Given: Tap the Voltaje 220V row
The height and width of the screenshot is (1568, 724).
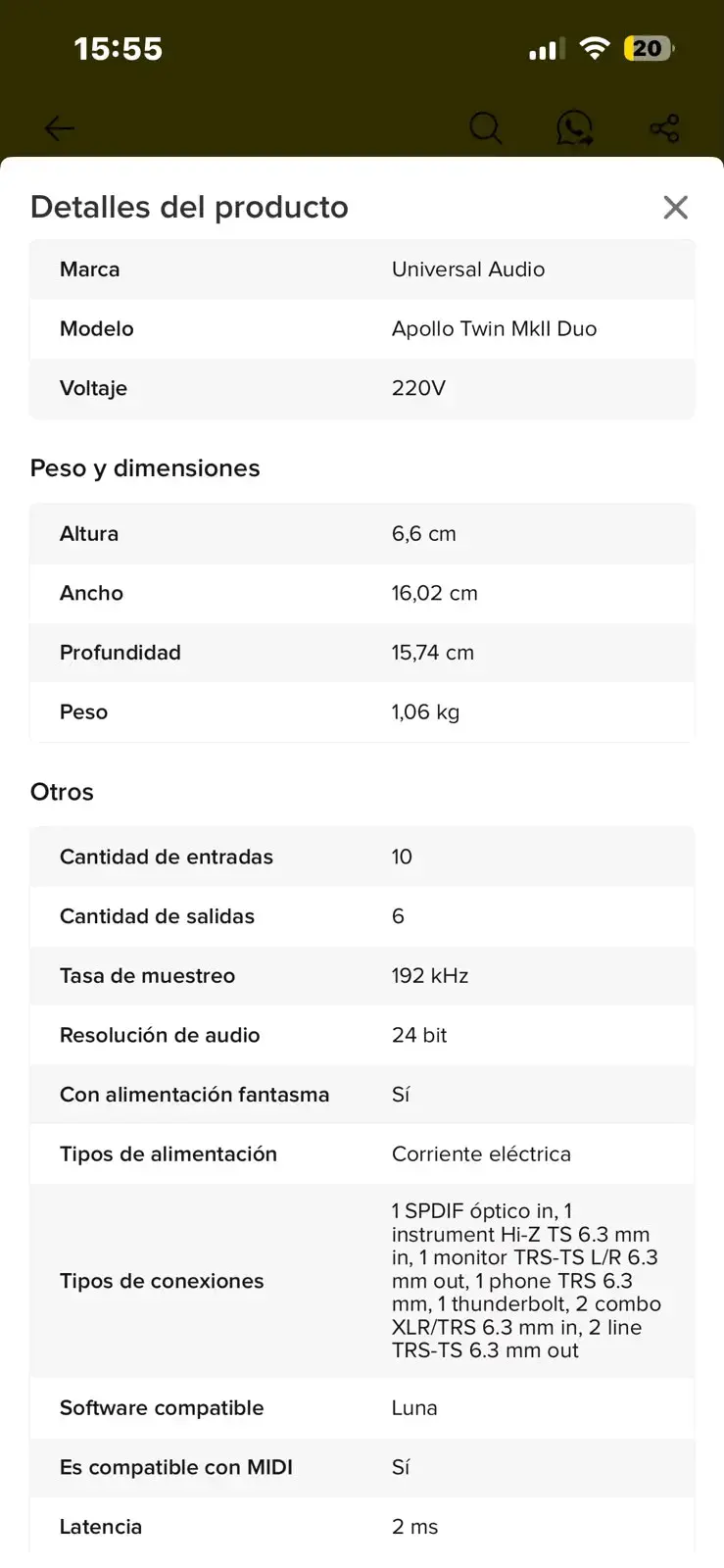Looking at the screenshot, I should 362,389.
